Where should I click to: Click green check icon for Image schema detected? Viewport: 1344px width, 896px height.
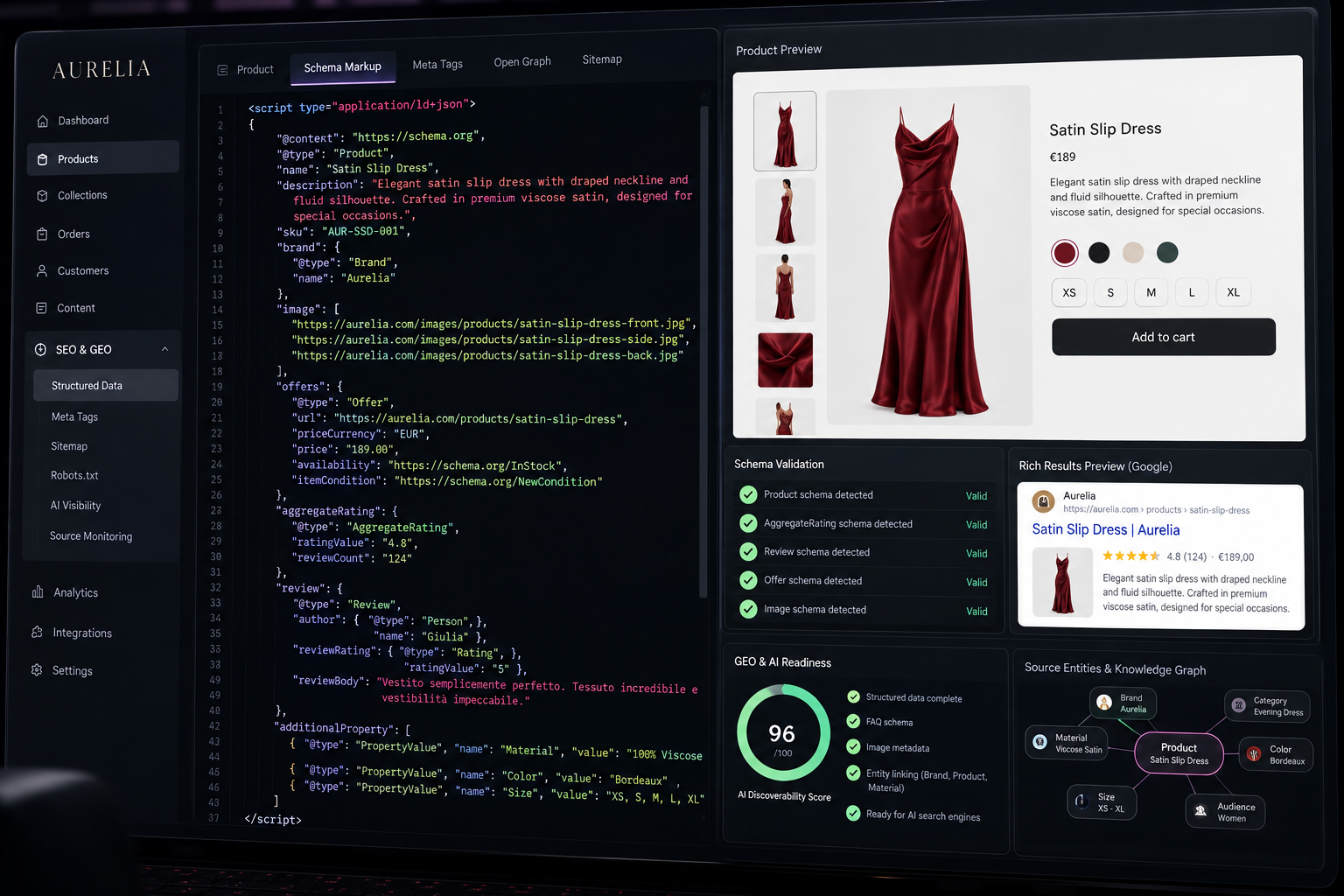click(x=748, y=609)
